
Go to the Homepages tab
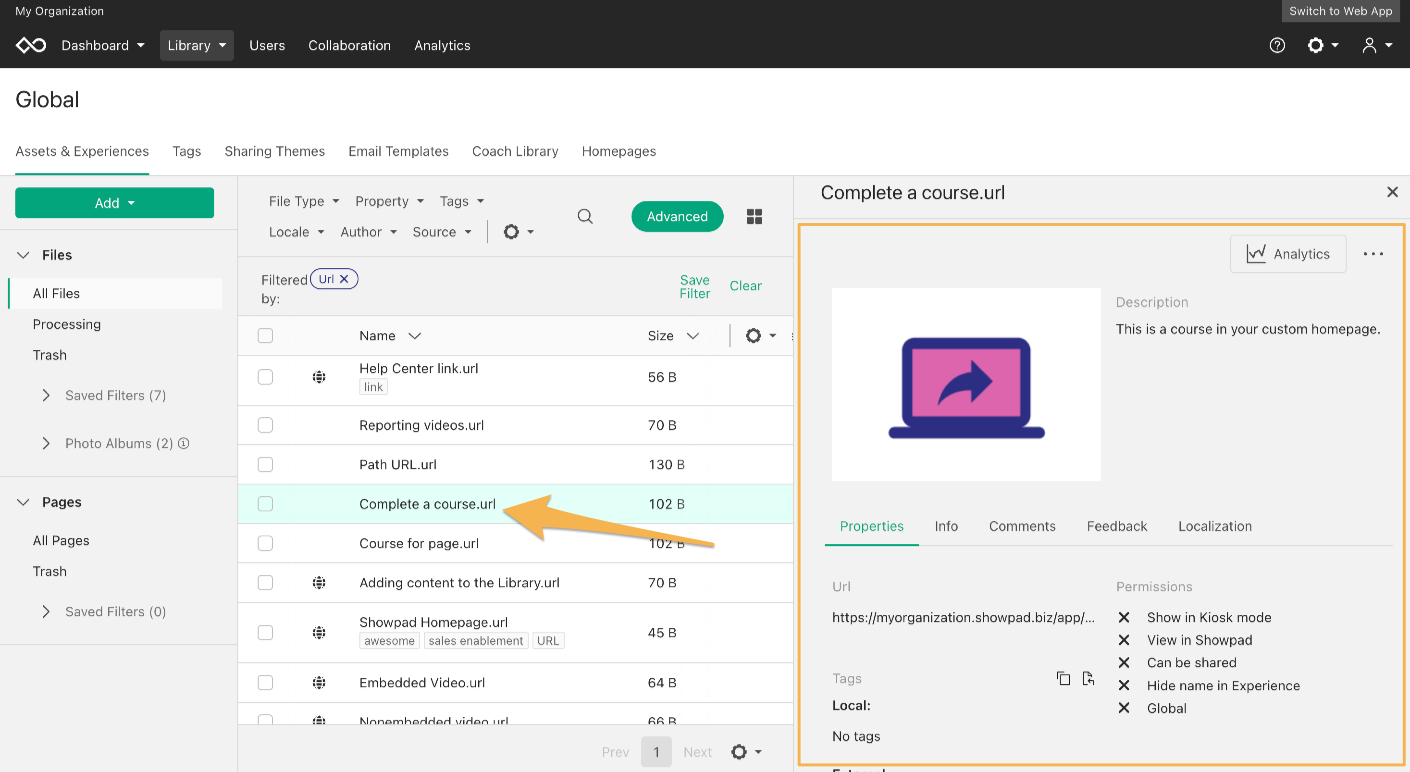coord(619,151)
